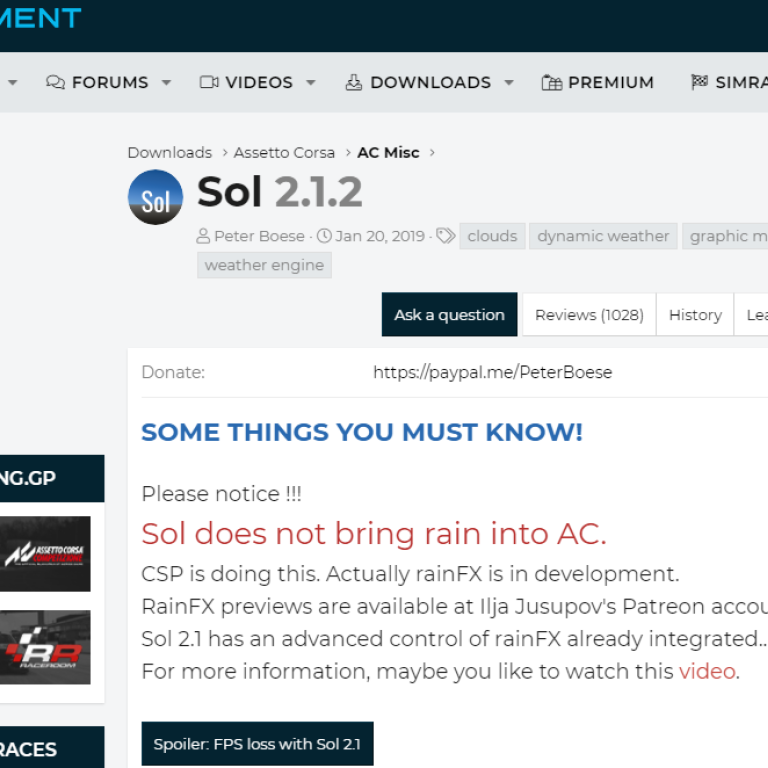The width and height of the screenshot is (768, 768).
Task: Click Ask a question button
Action: pos(449,314)
